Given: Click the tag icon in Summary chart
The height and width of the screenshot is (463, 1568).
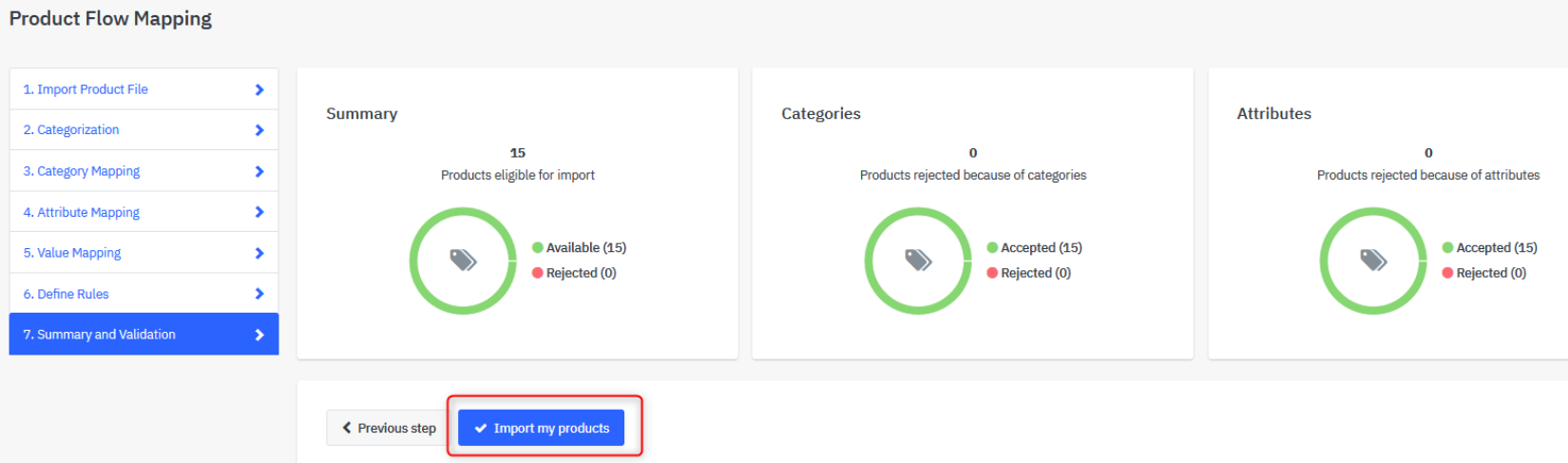Looking at the screenshot, I should (463, 260).
